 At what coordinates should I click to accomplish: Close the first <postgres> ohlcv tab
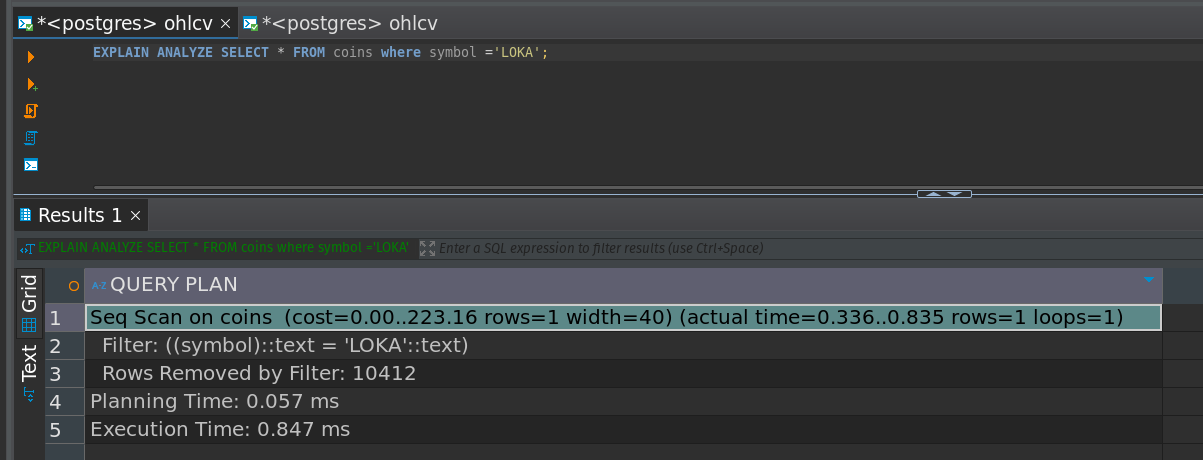click(225, 23)
